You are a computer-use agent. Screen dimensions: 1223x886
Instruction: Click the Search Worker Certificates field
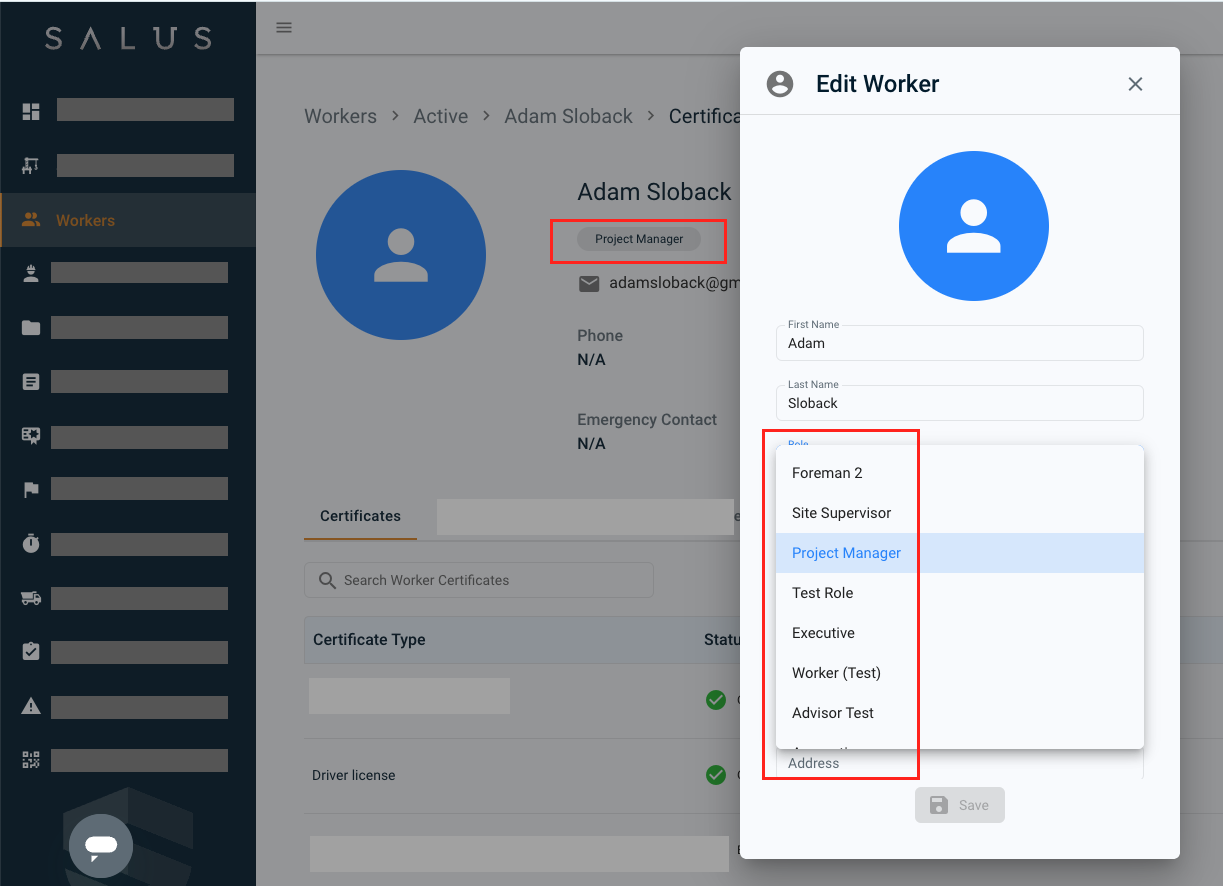click(479, 580)
